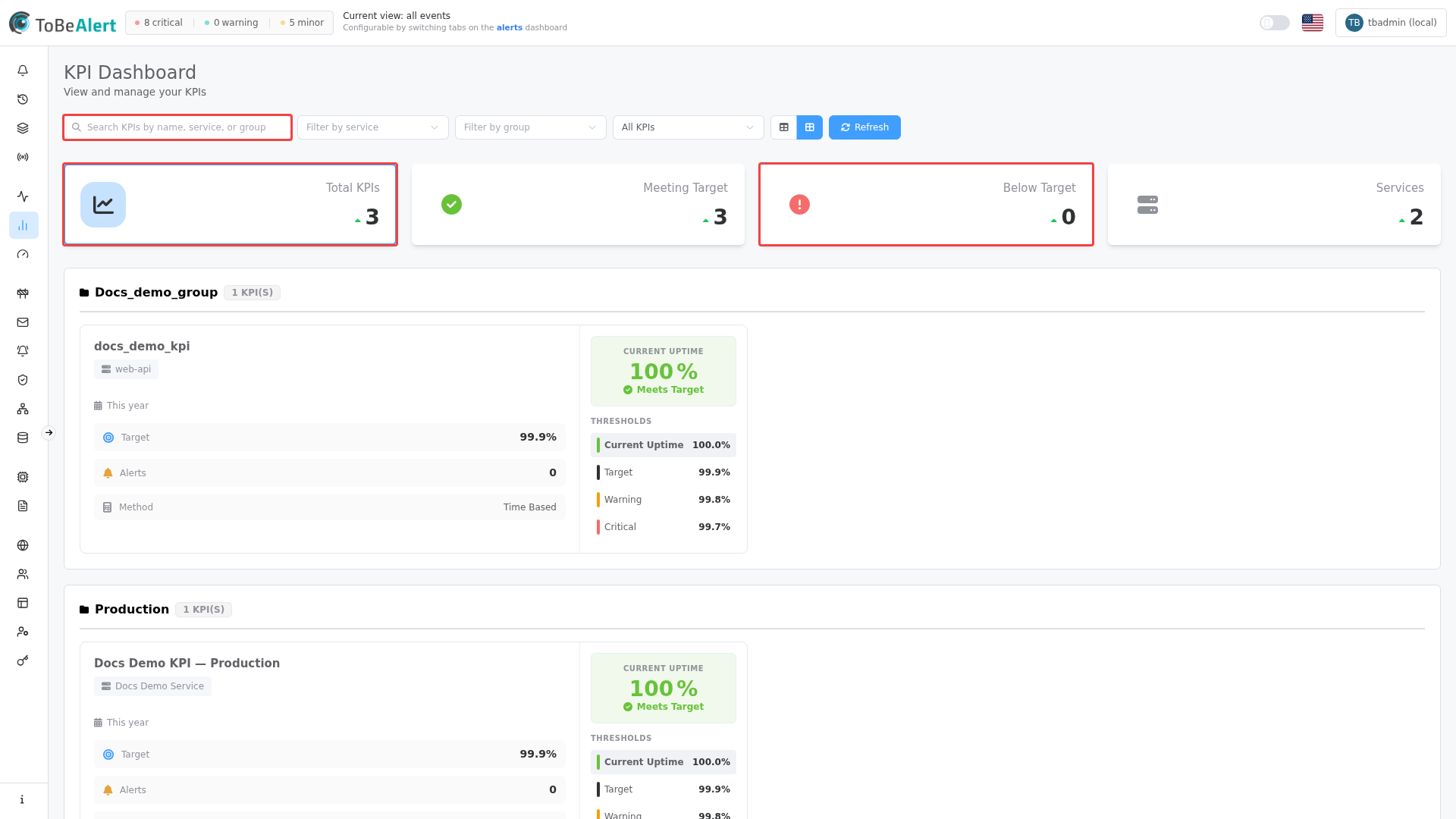The height and width of the screenshot is (819, 1456).
Task: Open the users group icon in sidebar
Action: (x=23, y=574)
